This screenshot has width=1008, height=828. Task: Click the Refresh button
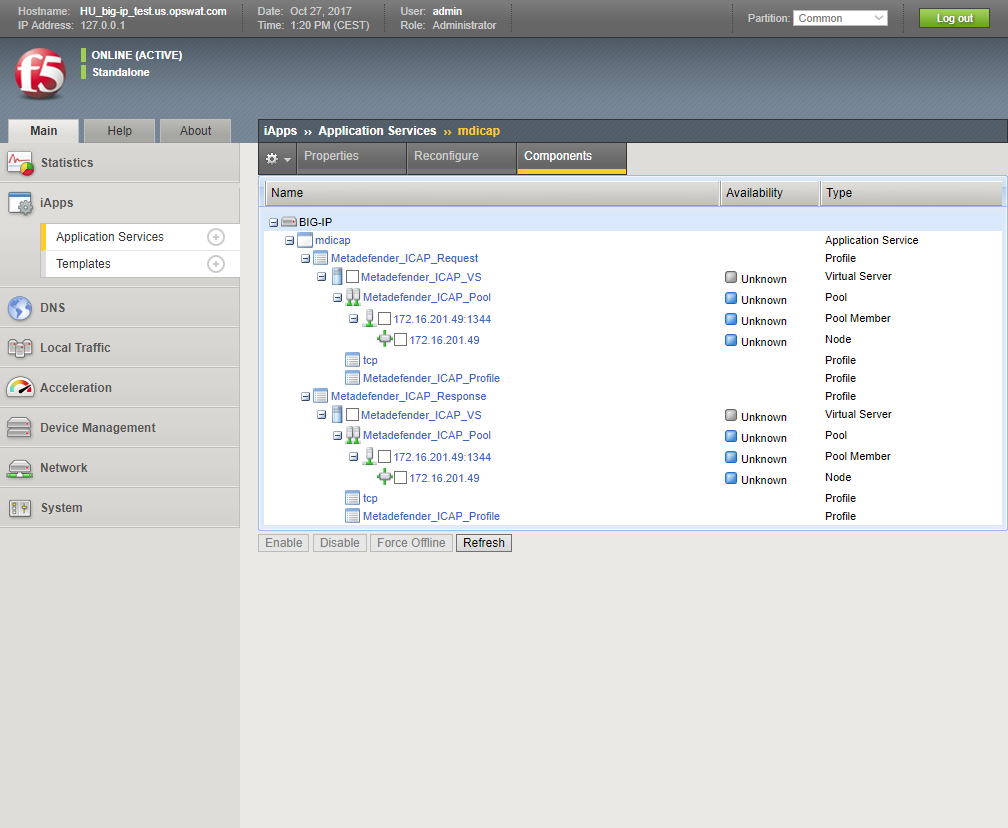tap(484, 543)
